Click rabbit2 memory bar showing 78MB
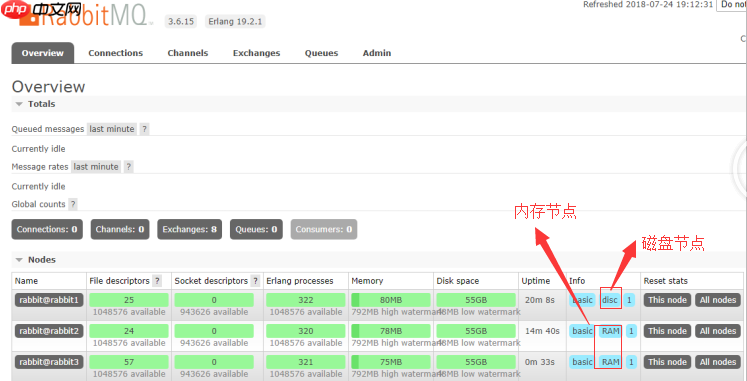Viewport: 747px width, 381px height. (391, 331)
